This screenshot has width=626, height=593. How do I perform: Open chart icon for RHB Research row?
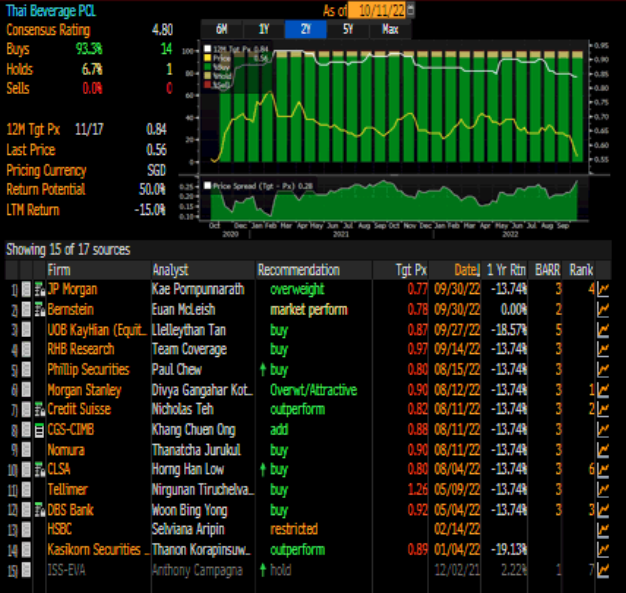(x=603, y=349)
